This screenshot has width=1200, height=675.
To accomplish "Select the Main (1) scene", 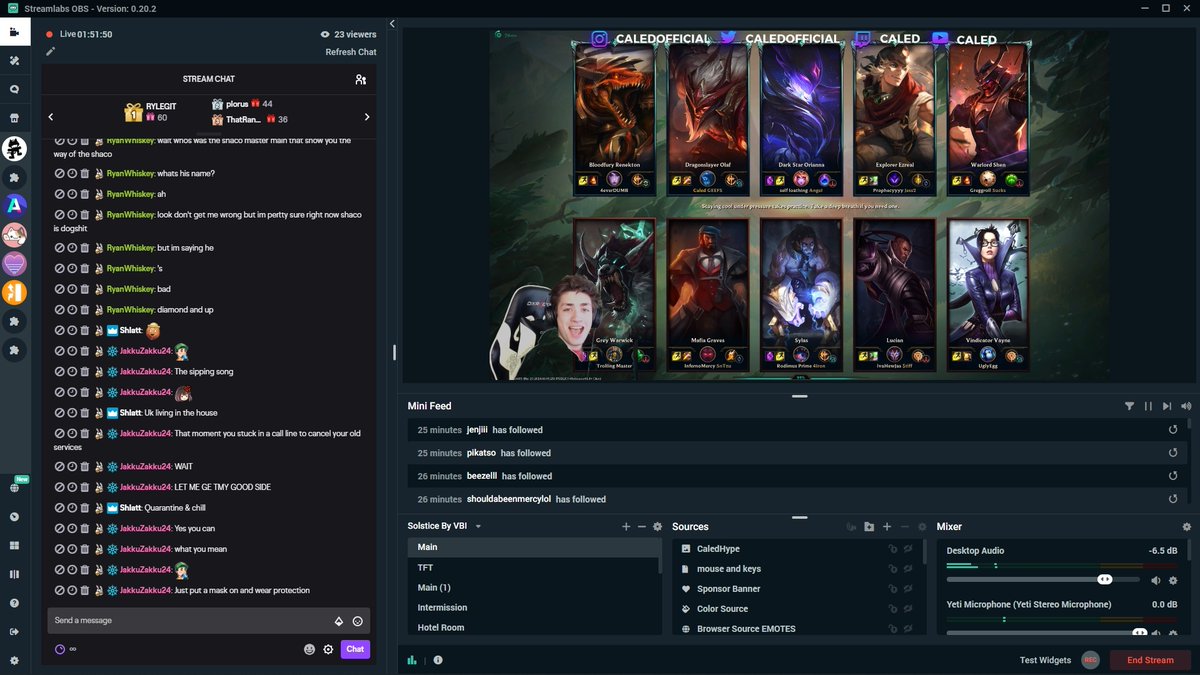I will click(x=534, y=587).
